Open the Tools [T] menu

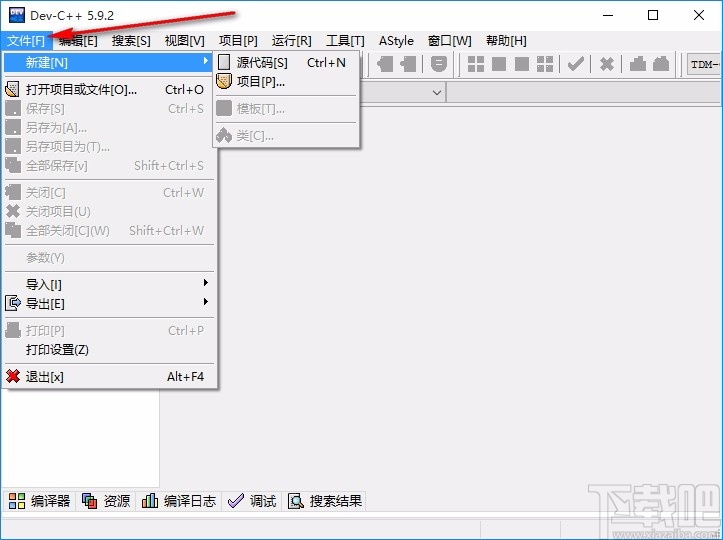[345, 41]
